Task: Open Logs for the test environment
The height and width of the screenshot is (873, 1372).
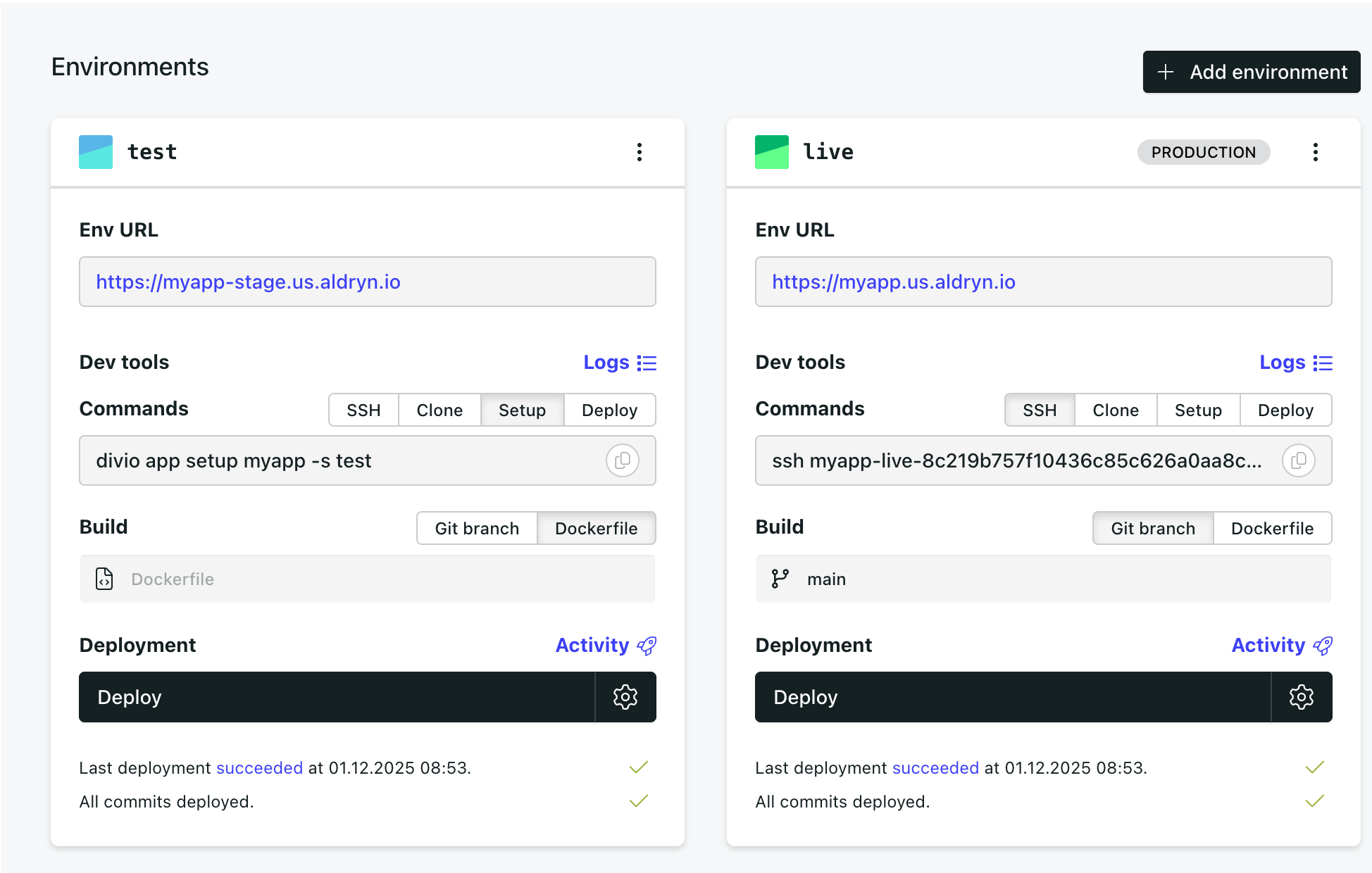Action: 619,363
